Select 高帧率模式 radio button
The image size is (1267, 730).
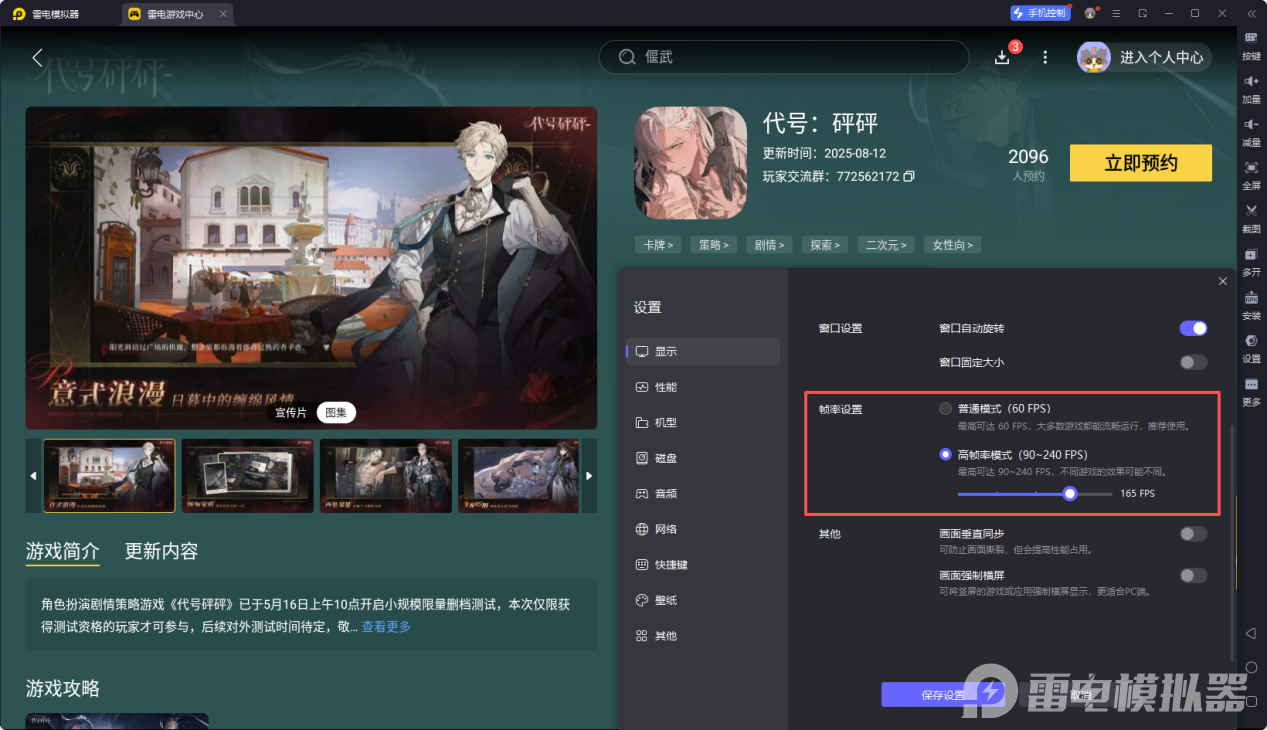coord(945,454)
